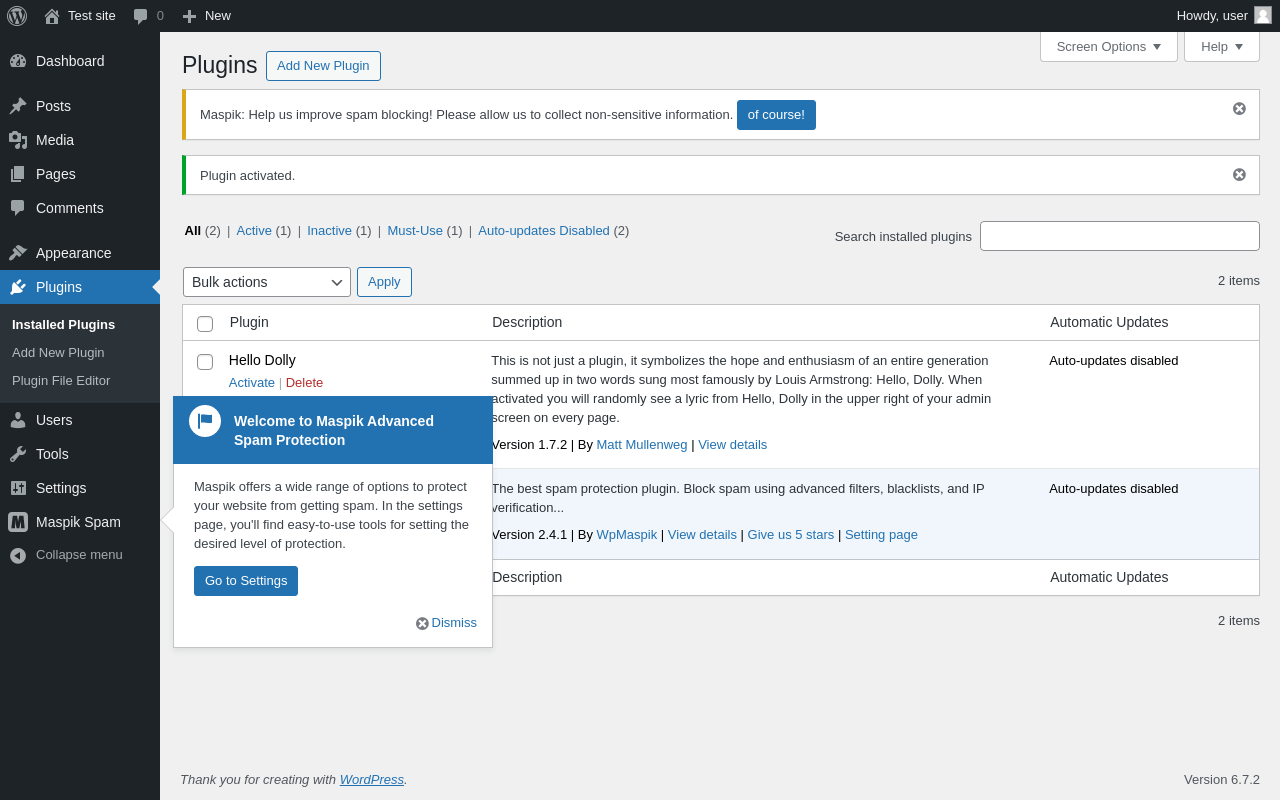The height and width of the screenshot is (800, 1280).
Task: Expand the Screen Options panel
Action: [x=1109, y=46]
